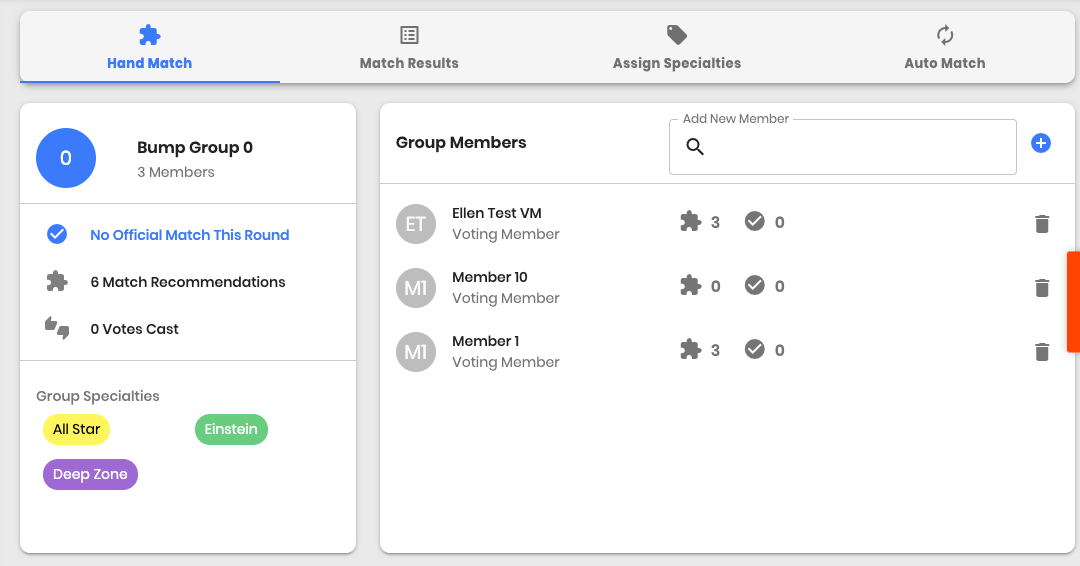This screenshot has height=566, width=1080.
Task: Click the 0 Votes Cast text
Action: point(134,329)
